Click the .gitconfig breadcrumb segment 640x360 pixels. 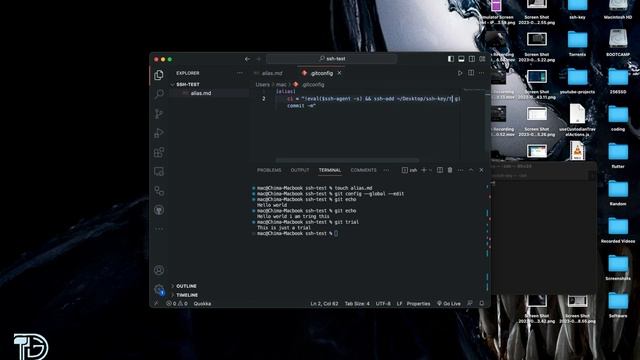tap(313, 84)
